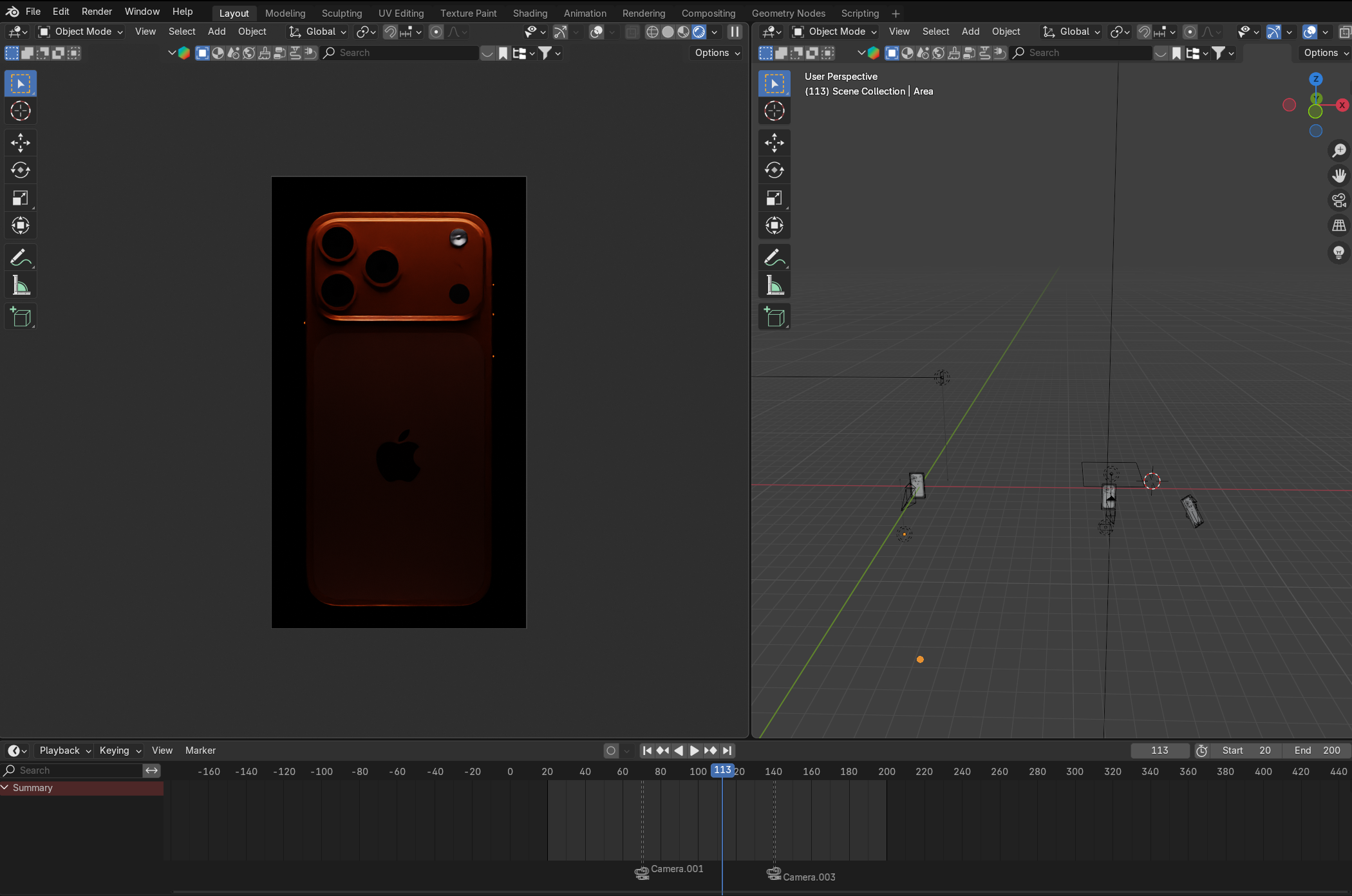Select the Rotate tool in right viewport
The width and height of the screenshot is (1352, 896).
coord(775,170)
